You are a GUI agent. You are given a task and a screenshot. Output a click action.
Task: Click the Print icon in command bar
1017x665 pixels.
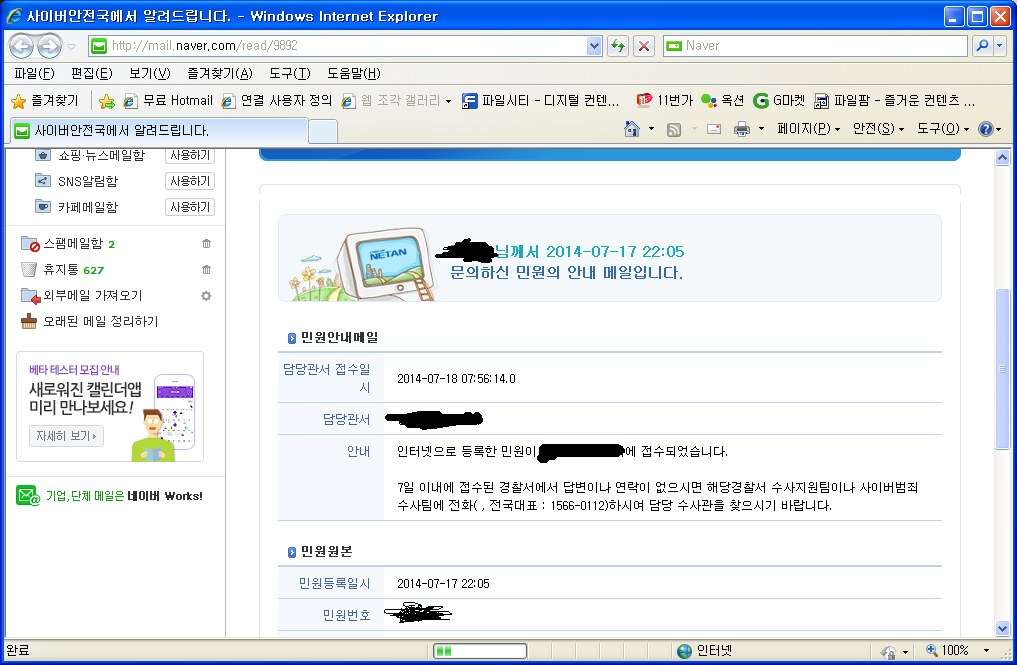742,129
